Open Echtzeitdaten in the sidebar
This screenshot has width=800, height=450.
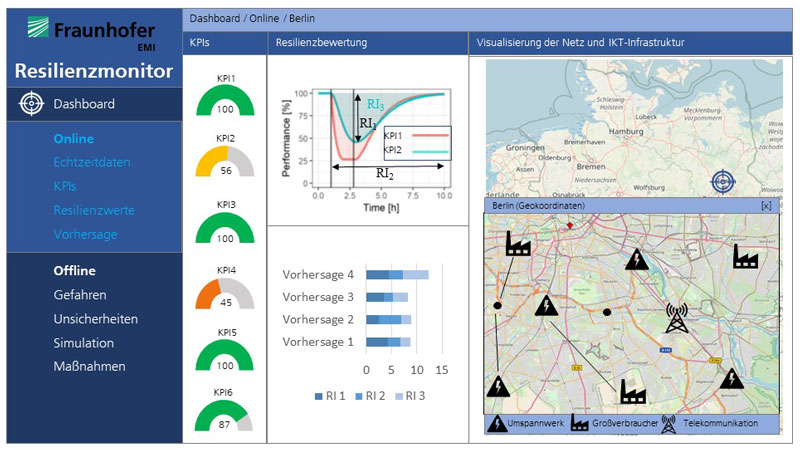[92, 162]
